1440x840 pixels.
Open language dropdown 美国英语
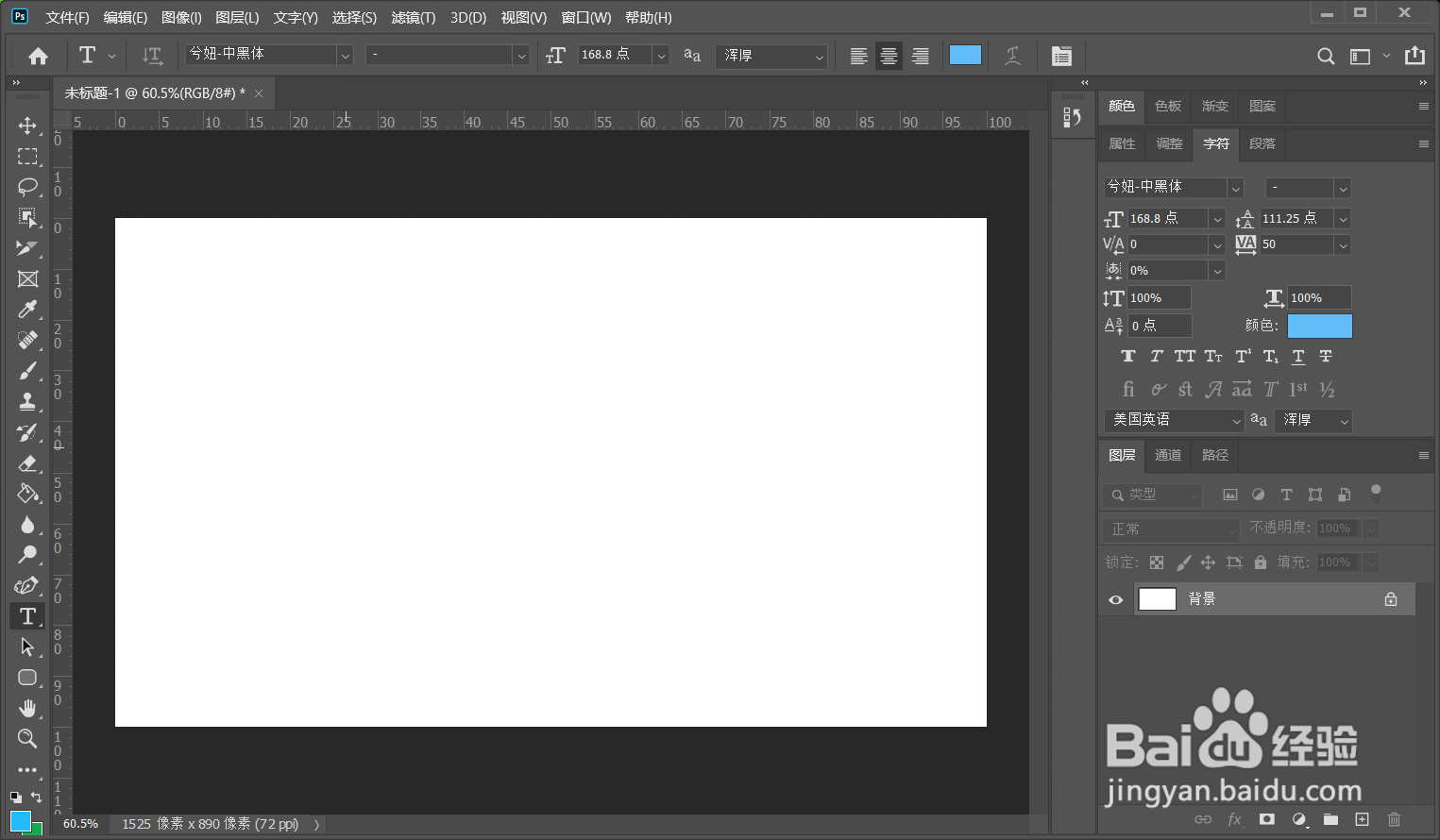tap(1174, 420)
